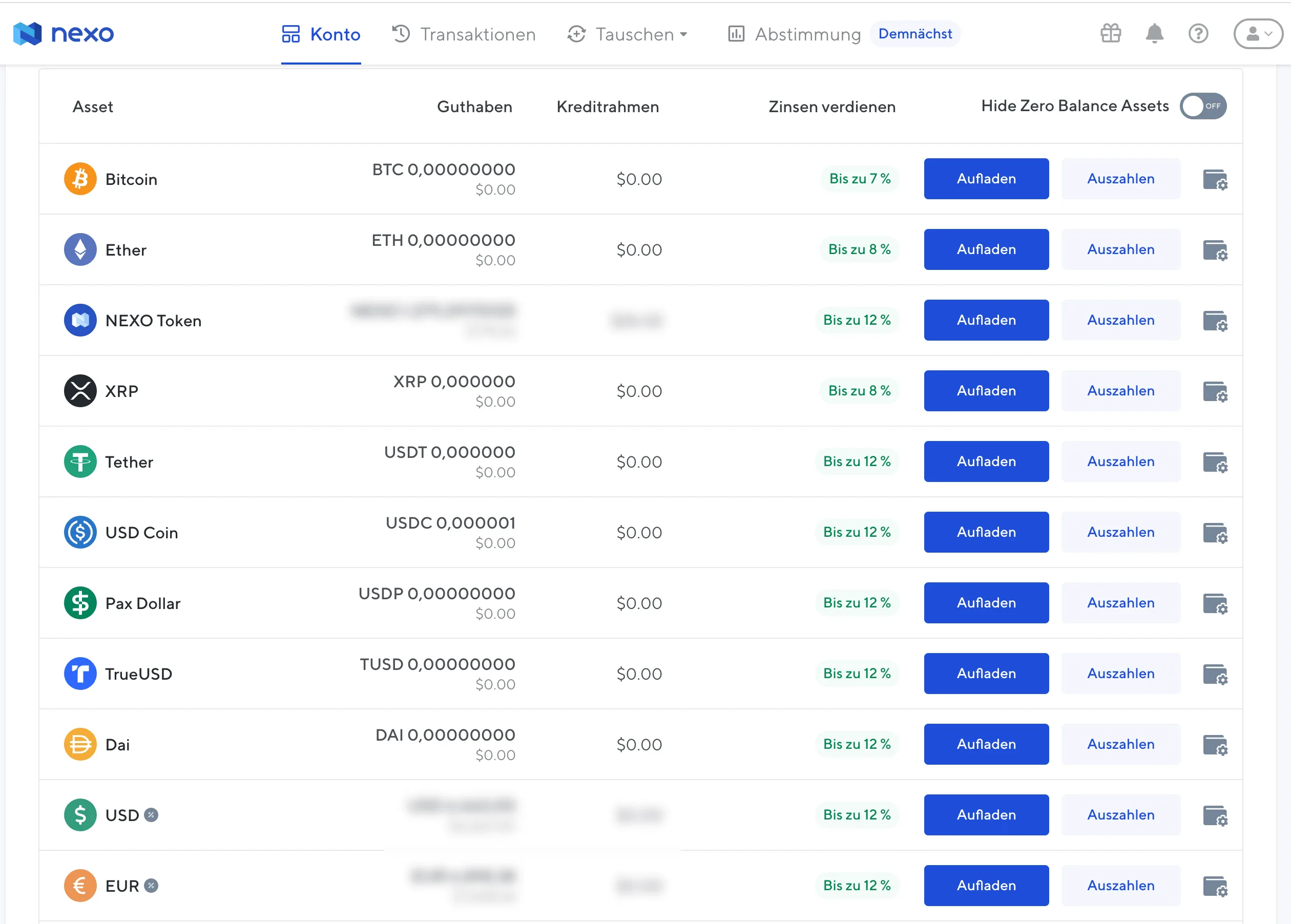Click Aufladen for Tether
This screenshot has width=1291, height=924.
point(986,461)
